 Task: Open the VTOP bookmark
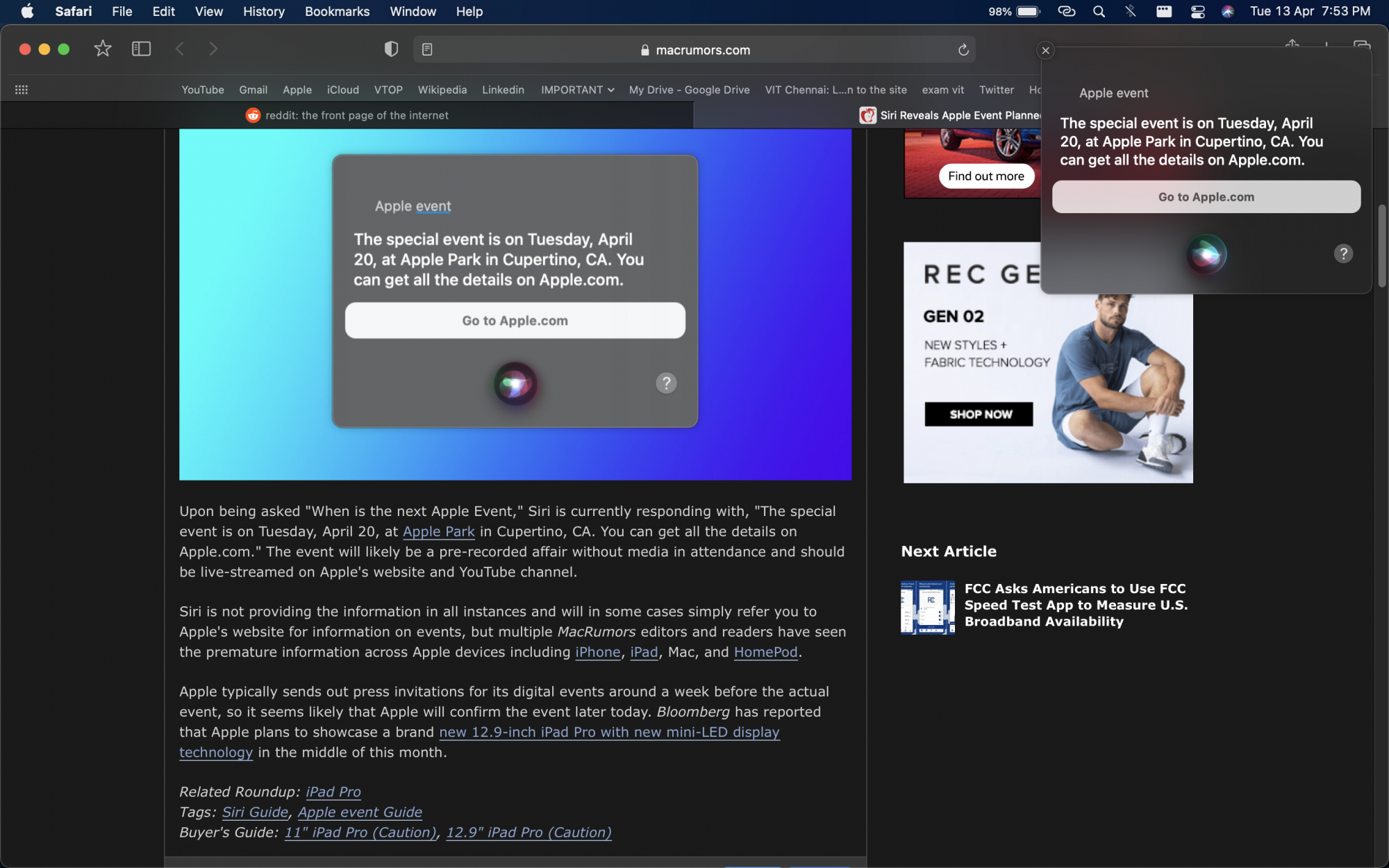(388, 90)
